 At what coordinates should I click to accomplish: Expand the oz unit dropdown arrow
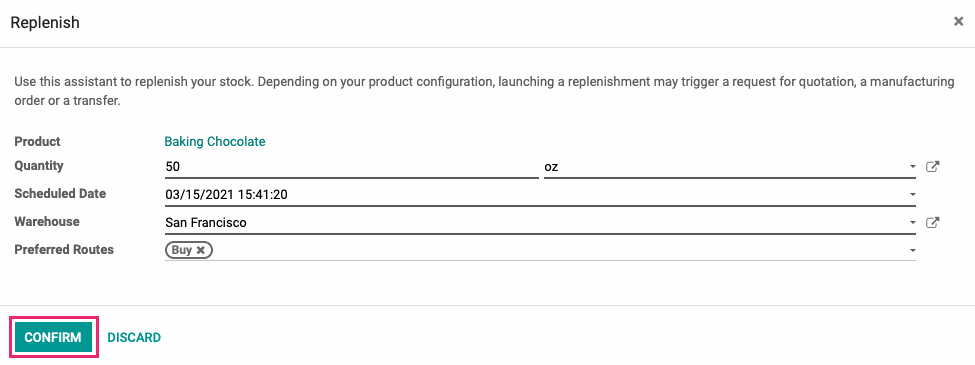[912, 167]
